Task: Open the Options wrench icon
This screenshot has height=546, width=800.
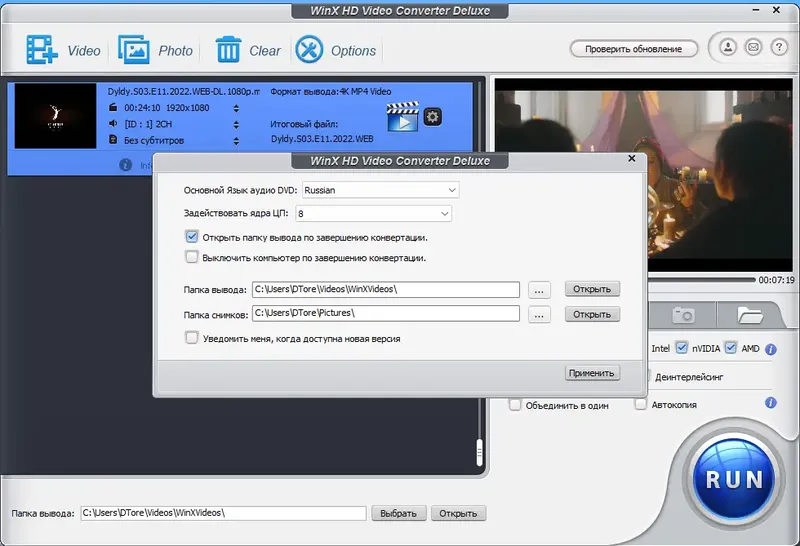Action: coord(309,49)
